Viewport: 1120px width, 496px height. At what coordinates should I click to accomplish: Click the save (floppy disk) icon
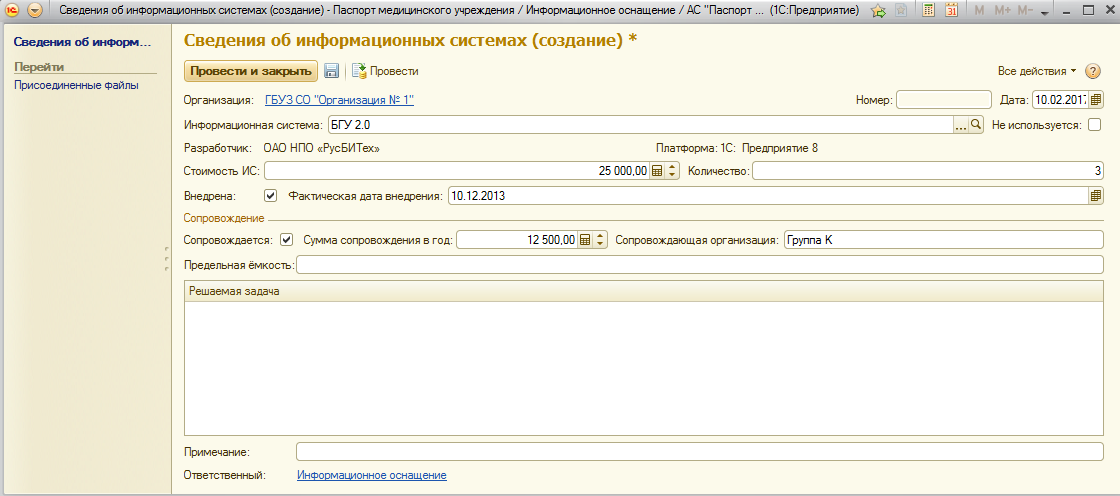(x=332, y=71)
